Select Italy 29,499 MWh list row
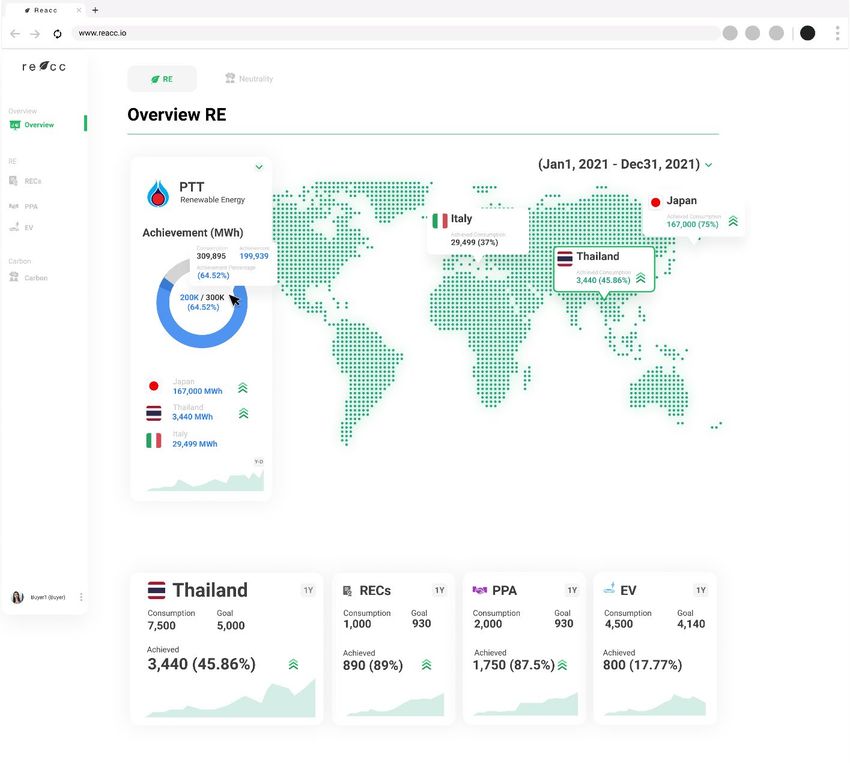 point(182,439)
